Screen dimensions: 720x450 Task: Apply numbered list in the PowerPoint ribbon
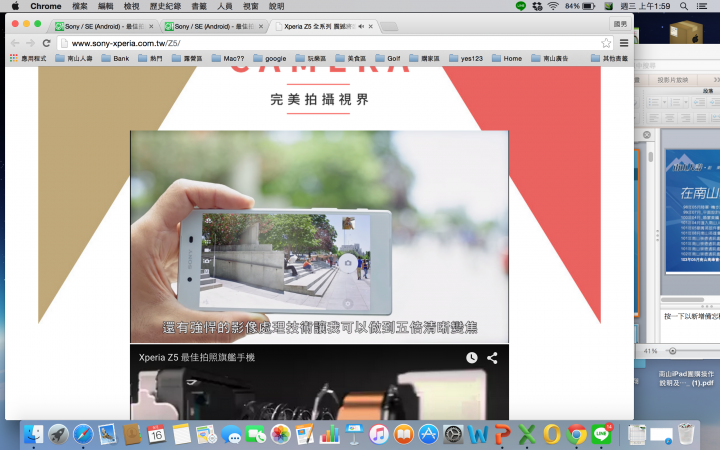point(675,102)
